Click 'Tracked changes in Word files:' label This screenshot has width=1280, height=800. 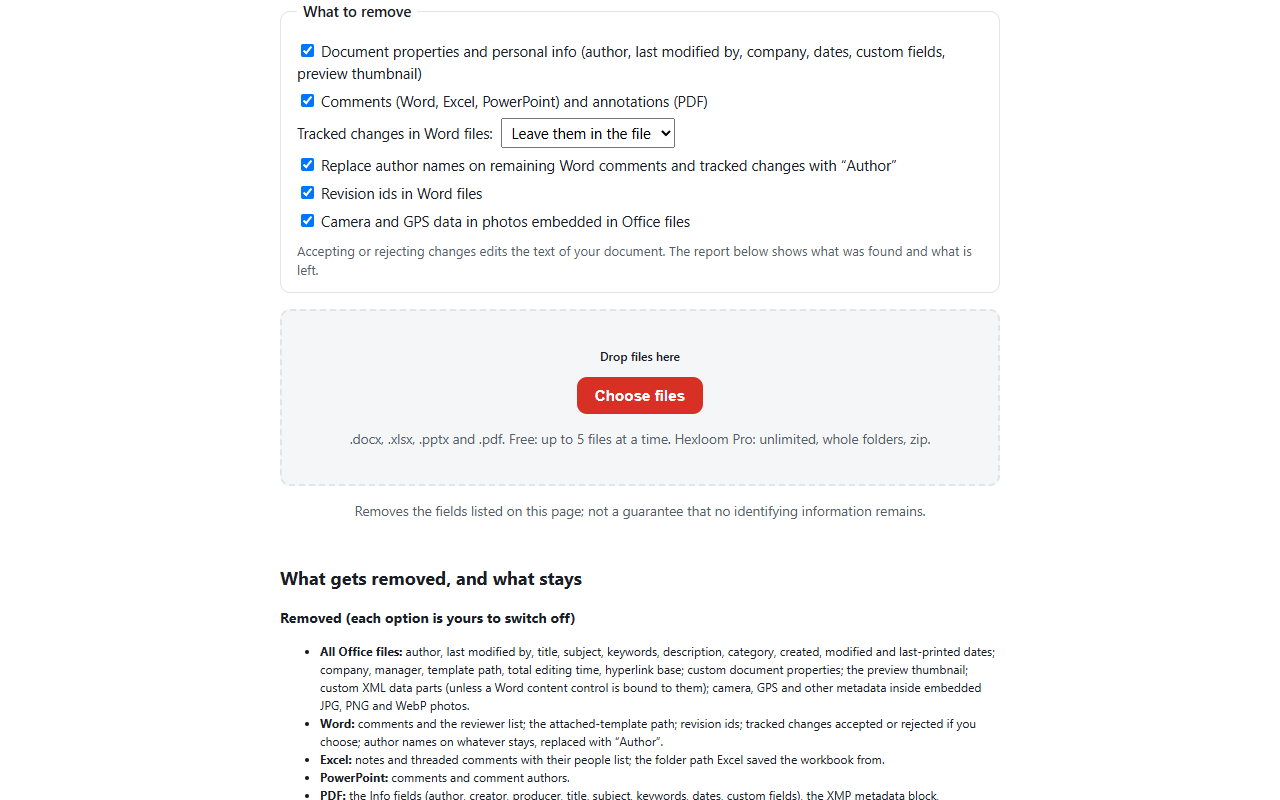click(395, 134)
